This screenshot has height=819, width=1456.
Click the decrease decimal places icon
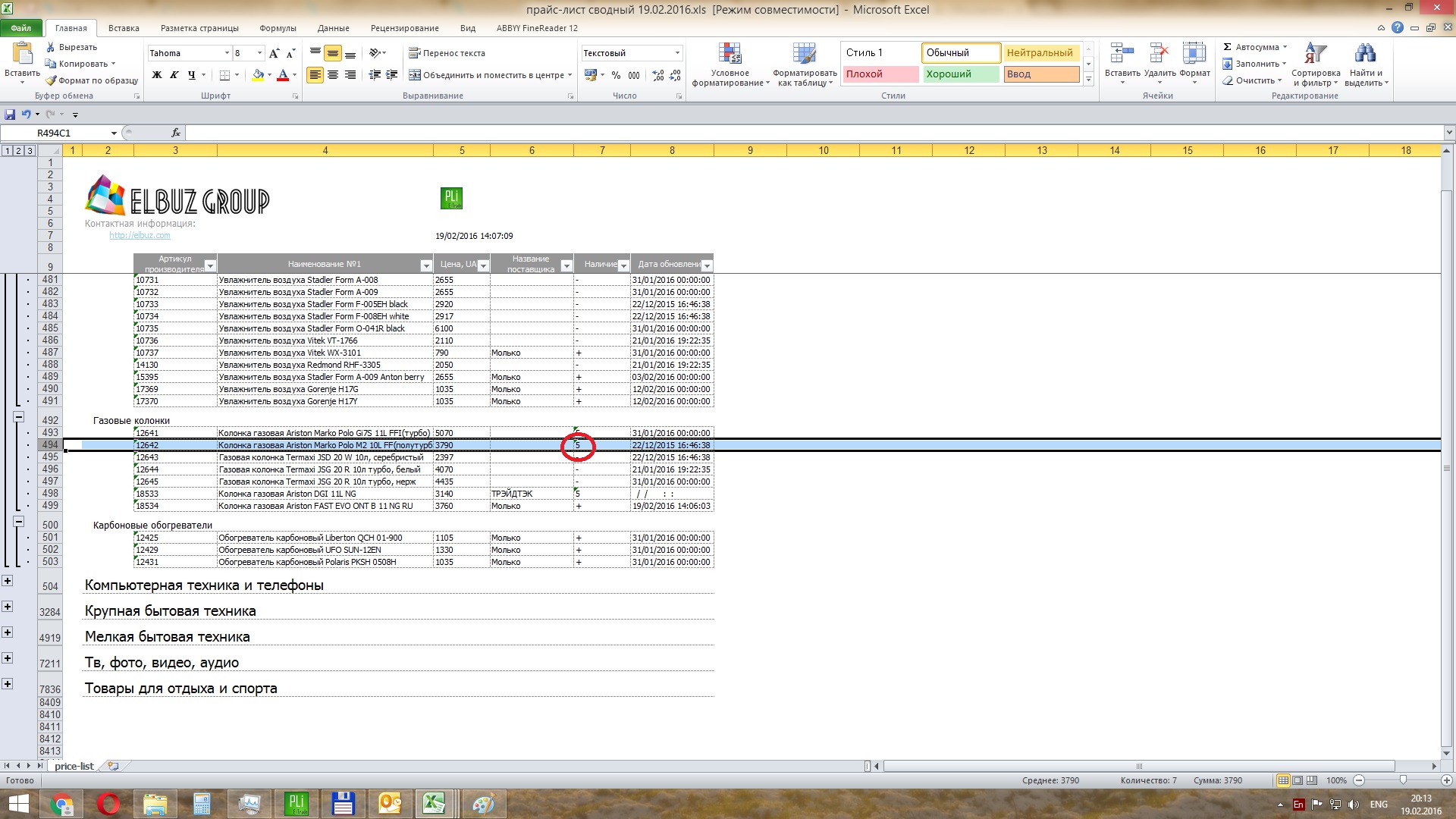[x=674, y=75]
